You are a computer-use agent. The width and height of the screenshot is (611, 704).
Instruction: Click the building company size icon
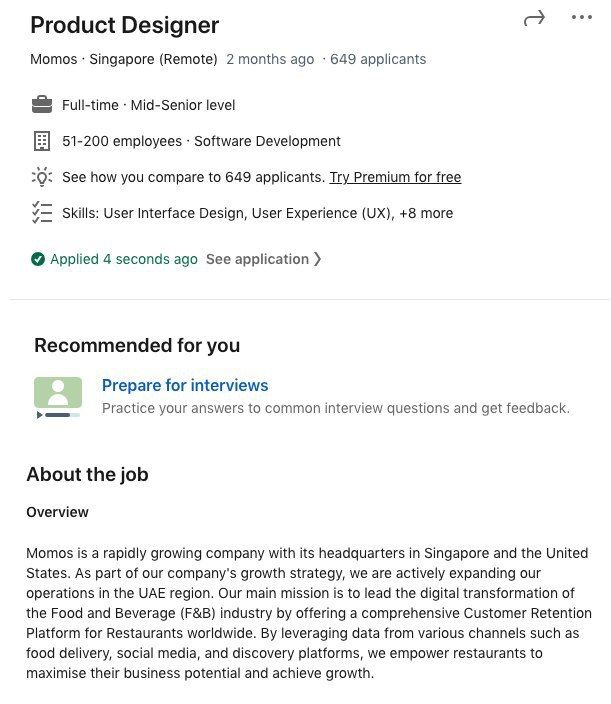(42, 141)
